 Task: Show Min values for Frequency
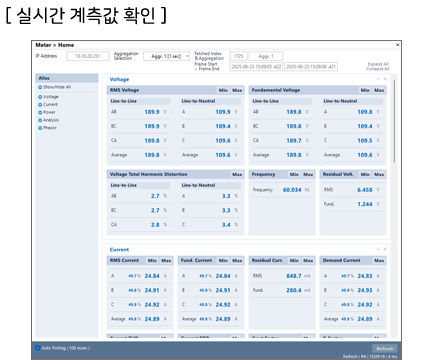[294, 174]
